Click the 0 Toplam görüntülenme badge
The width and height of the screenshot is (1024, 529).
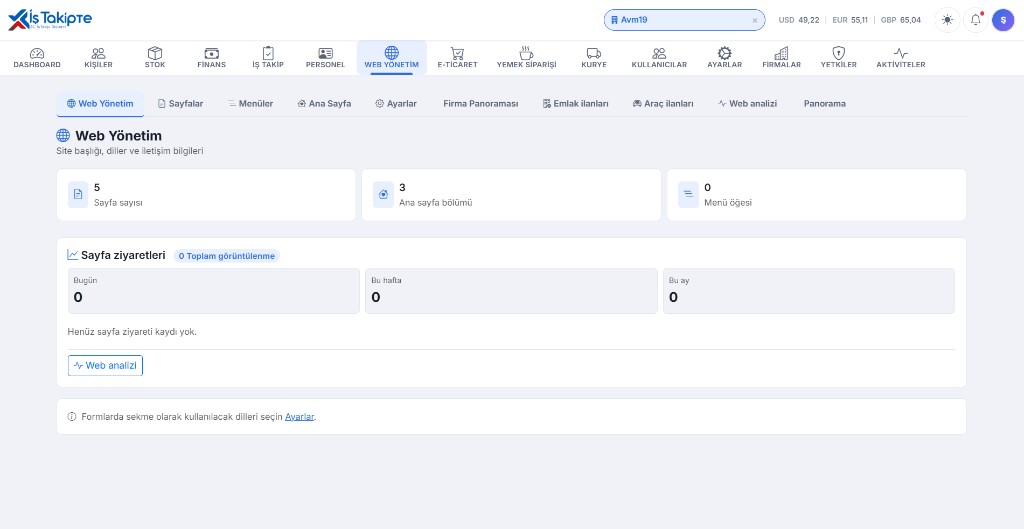click(x=227, y=256)
